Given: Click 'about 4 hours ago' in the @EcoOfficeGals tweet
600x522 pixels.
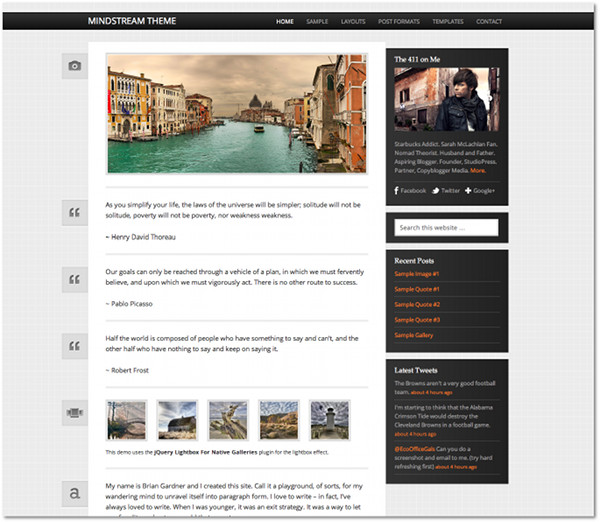Looking at the screenshot, I should tap(456, 467).
